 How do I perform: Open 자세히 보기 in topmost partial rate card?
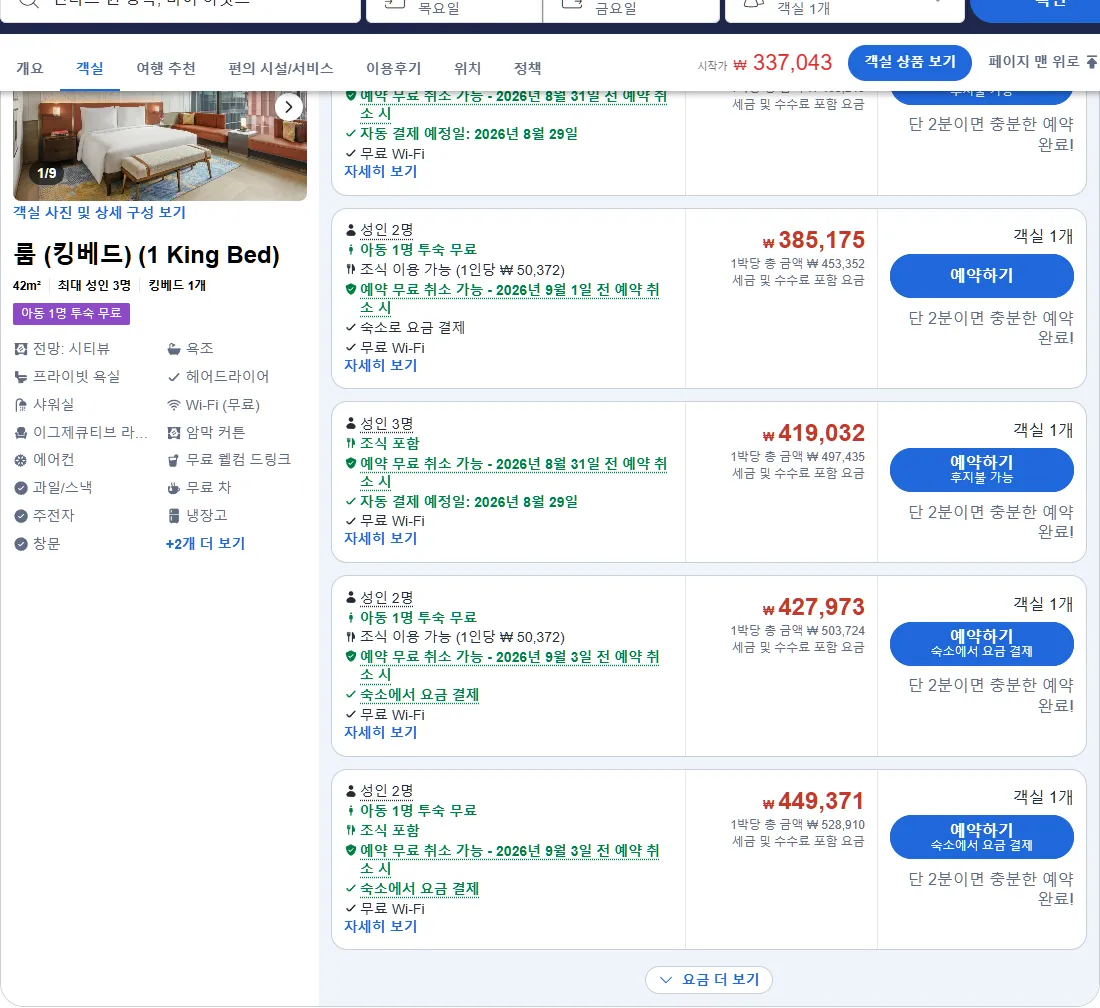(380, 171)
